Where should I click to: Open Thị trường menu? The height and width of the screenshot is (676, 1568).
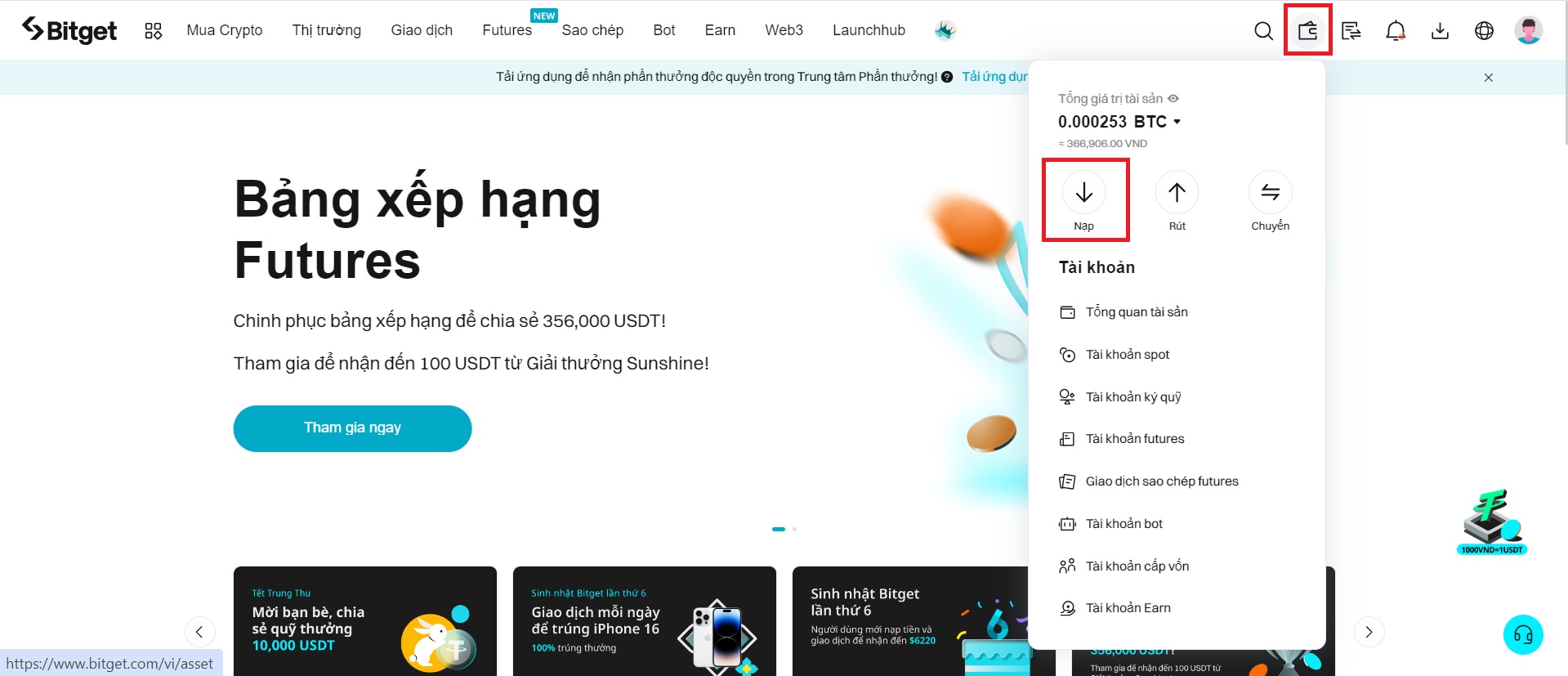(x=327, y=30)
